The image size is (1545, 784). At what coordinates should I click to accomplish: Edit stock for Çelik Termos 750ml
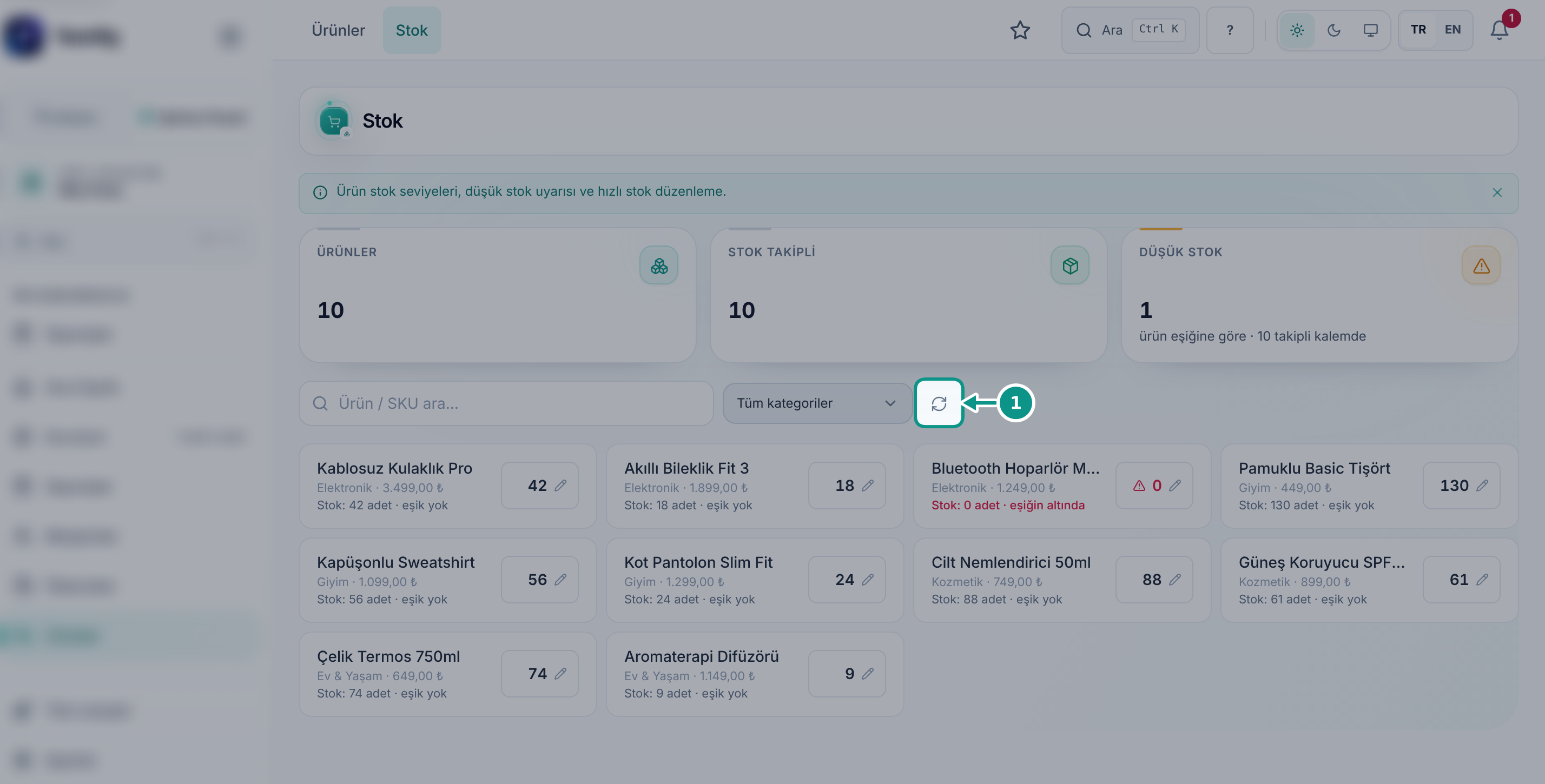[x=540, y=674]
